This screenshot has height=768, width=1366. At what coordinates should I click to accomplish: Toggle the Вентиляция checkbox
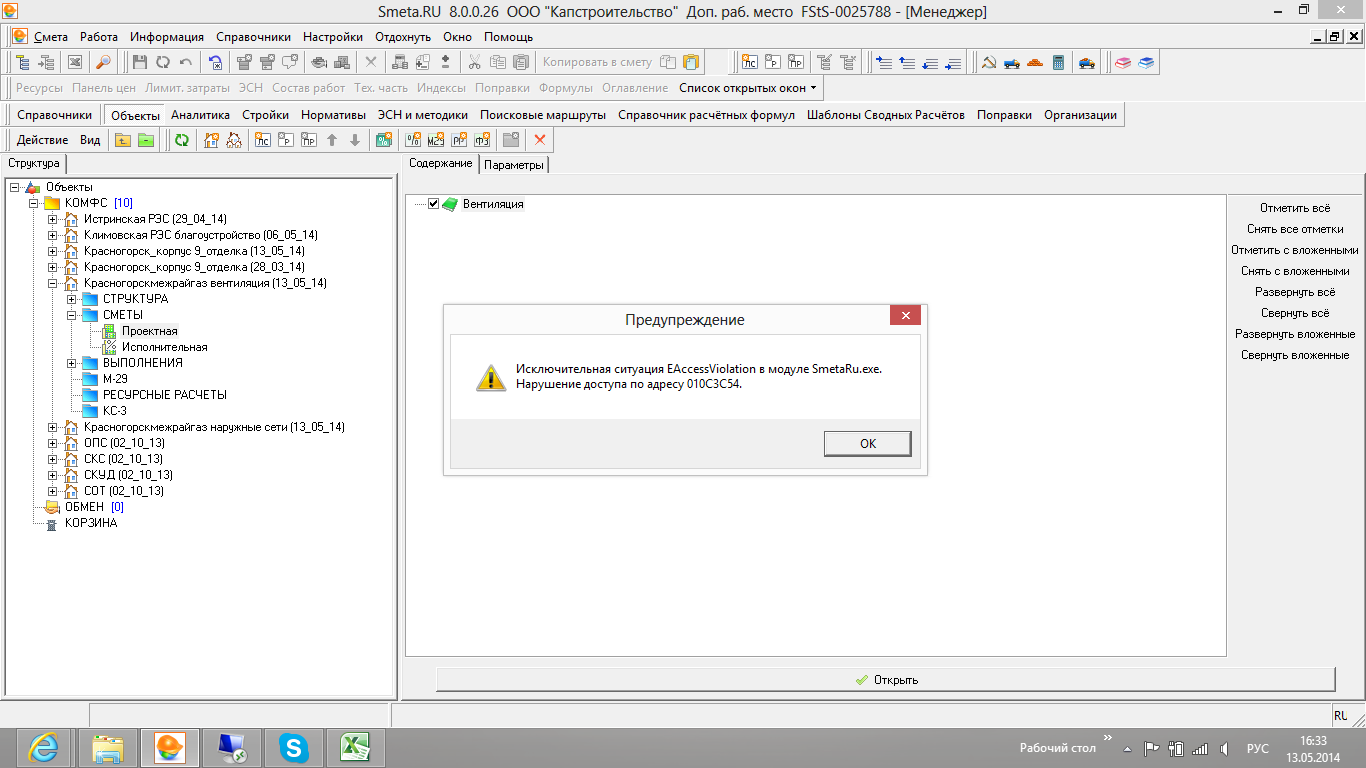point(433,204)
